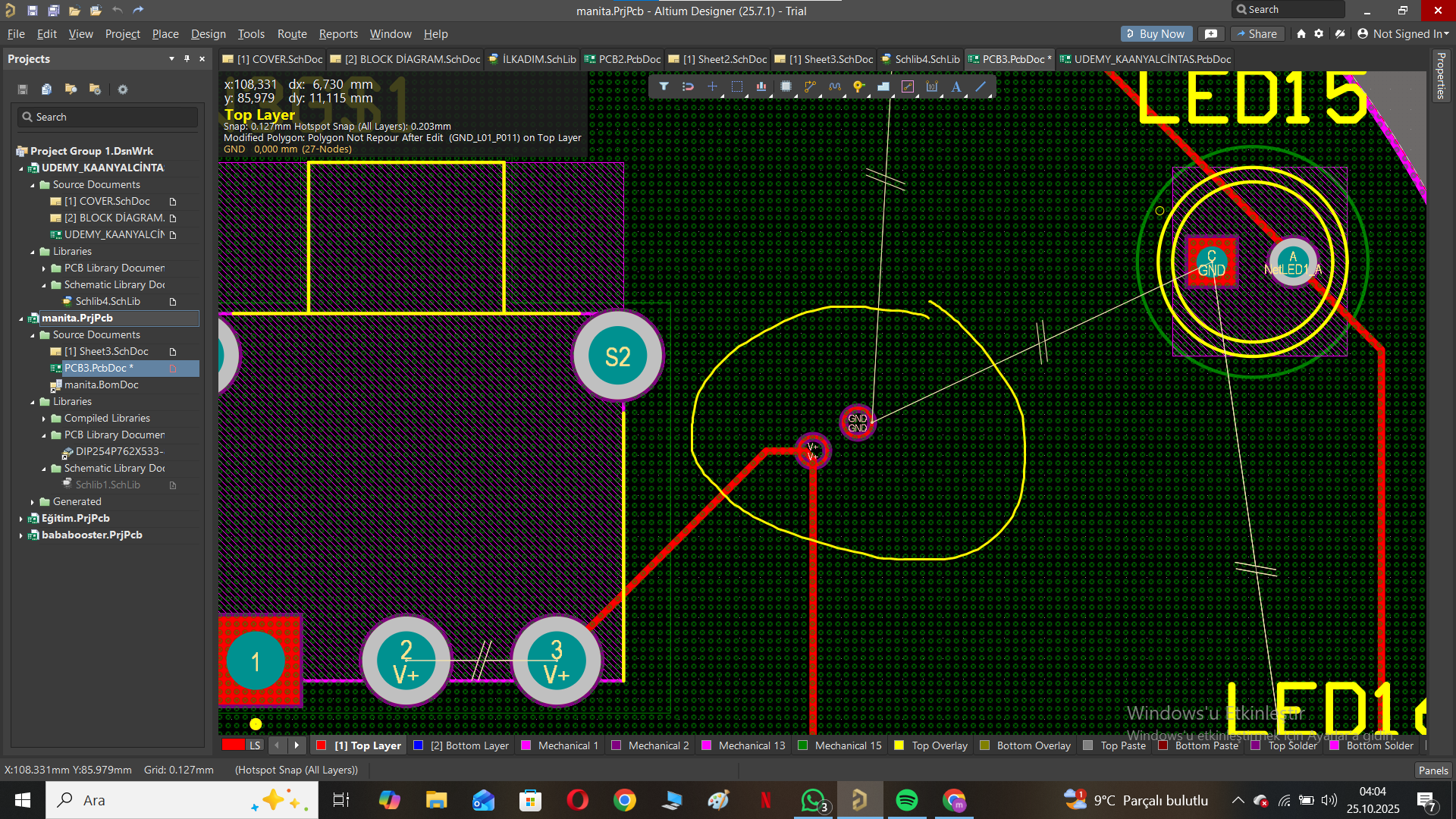The width and height of the screenshot is (1456, 819).
Task: Click the place dimension tool icon
Action: pos(932,86)
